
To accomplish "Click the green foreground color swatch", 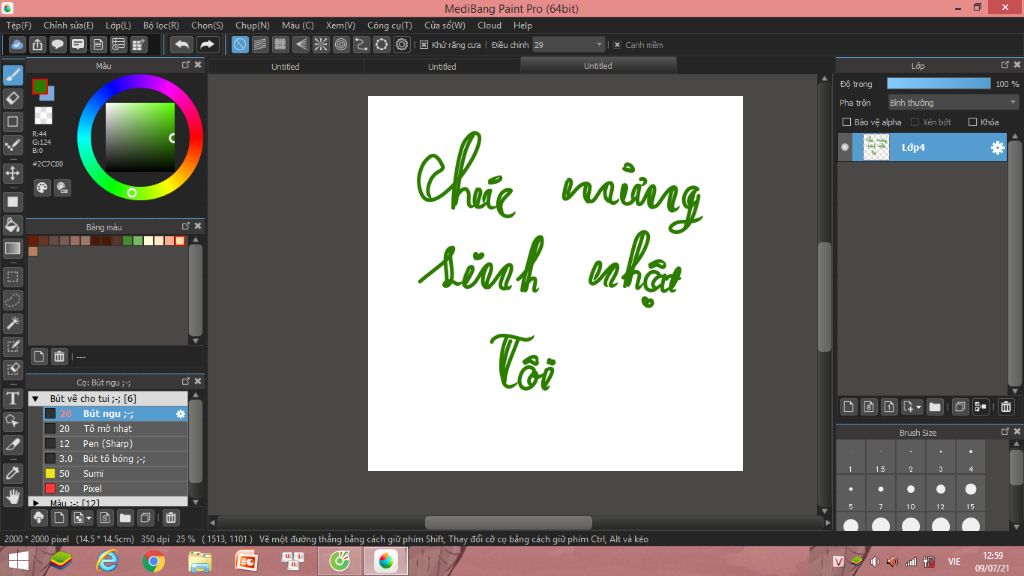I will 39,86.
